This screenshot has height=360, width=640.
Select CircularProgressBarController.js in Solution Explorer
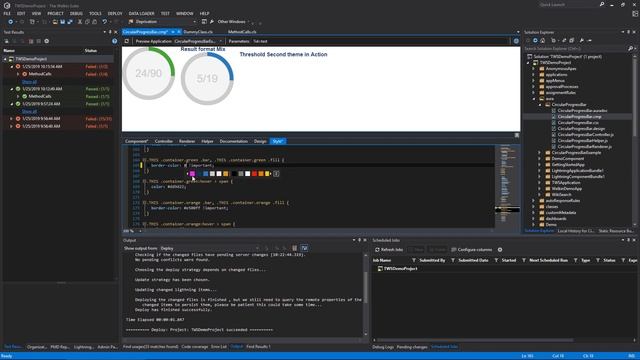585,134
